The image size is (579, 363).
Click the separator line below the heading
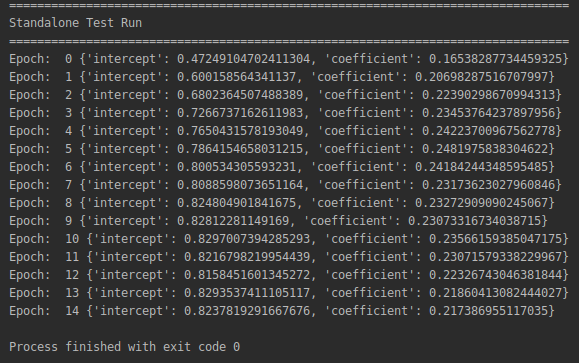coord(289,41)
